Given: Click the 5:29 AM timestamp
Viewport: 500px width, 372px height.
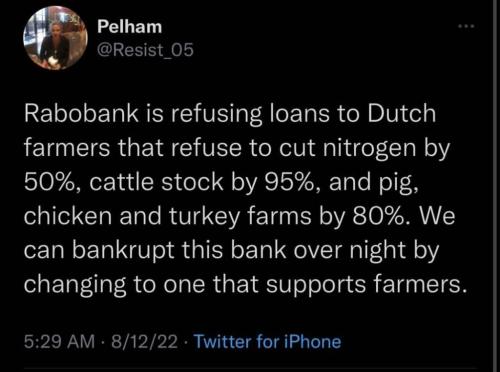Looking at the screenshot, I should pos(60,342).
